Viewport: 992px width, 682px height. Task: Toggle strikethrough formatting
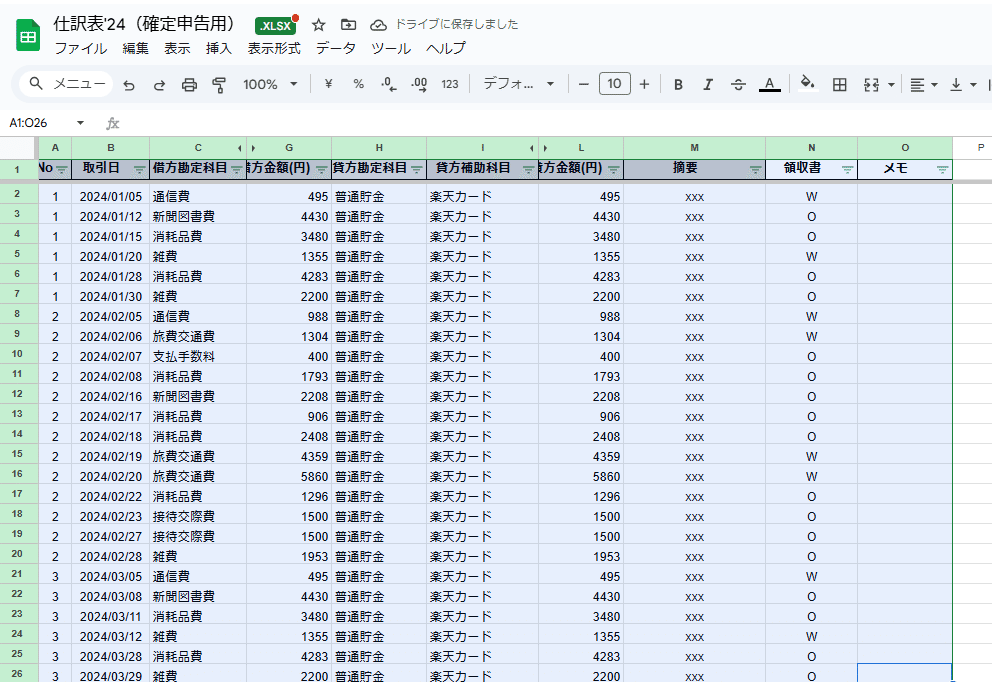(x=738, y=84)
